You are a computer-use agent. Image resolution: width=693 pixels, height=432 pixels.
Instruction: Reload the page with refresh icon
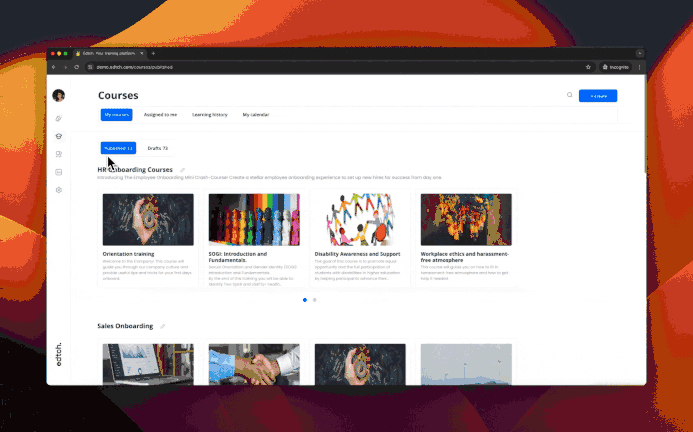pos(76,67)
